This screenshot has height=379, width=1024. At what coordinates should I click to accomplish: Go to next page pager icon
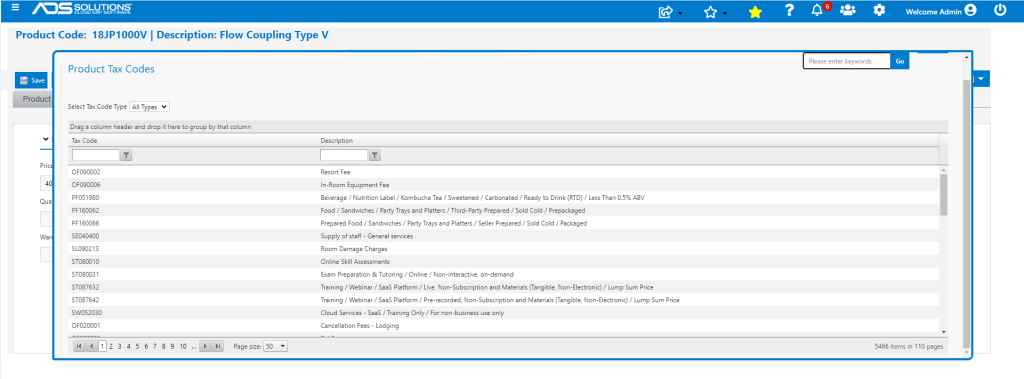[x=206, y=346]
